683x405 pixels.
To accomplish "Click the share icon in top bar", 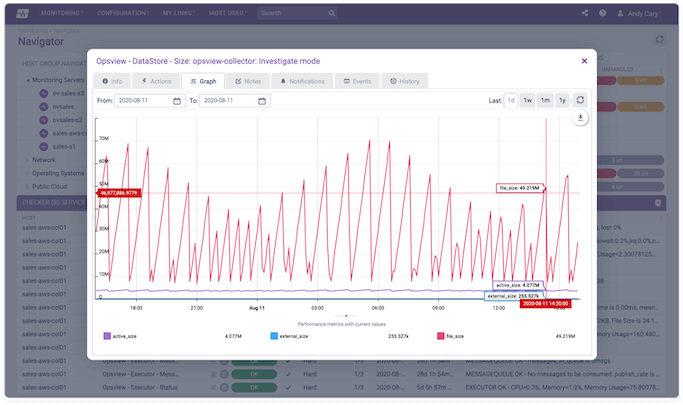I will (x=584, y=14).
